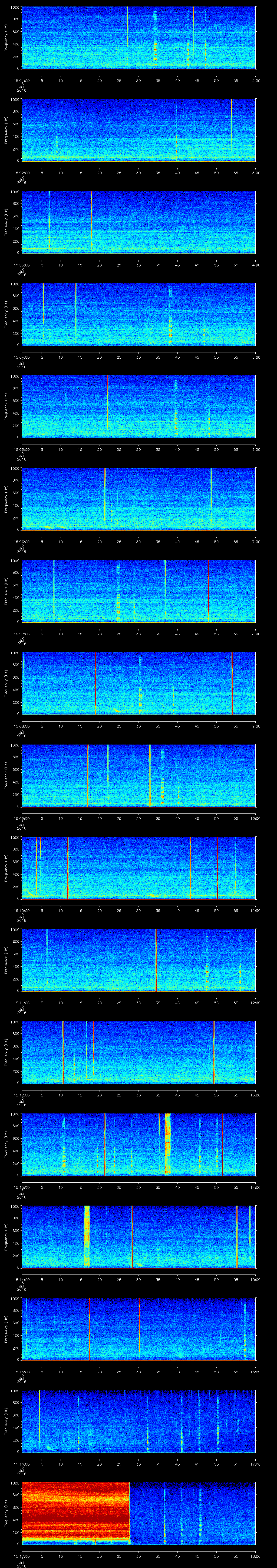Click the 15:08:00 time axis label

coord(21,726)
